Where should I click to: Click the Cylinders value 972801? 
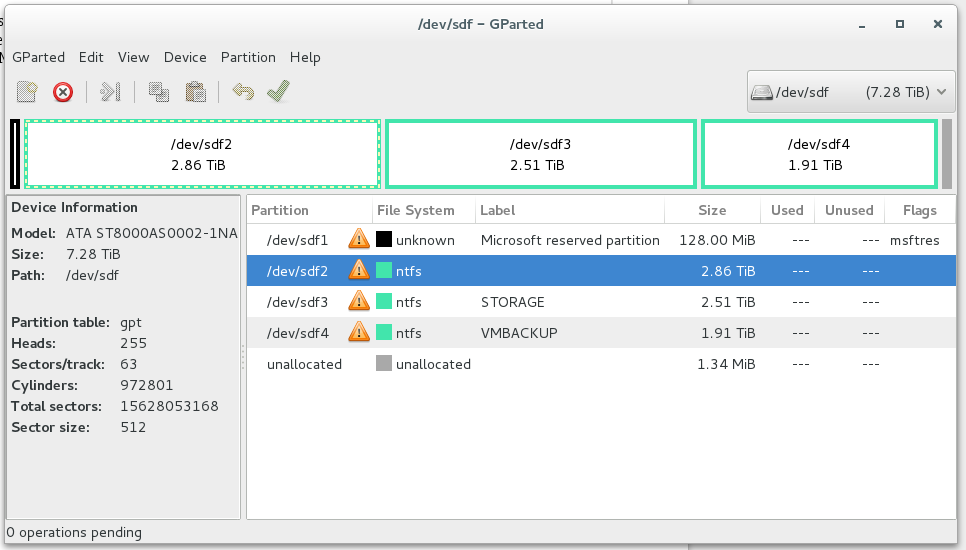coord(147,386)
